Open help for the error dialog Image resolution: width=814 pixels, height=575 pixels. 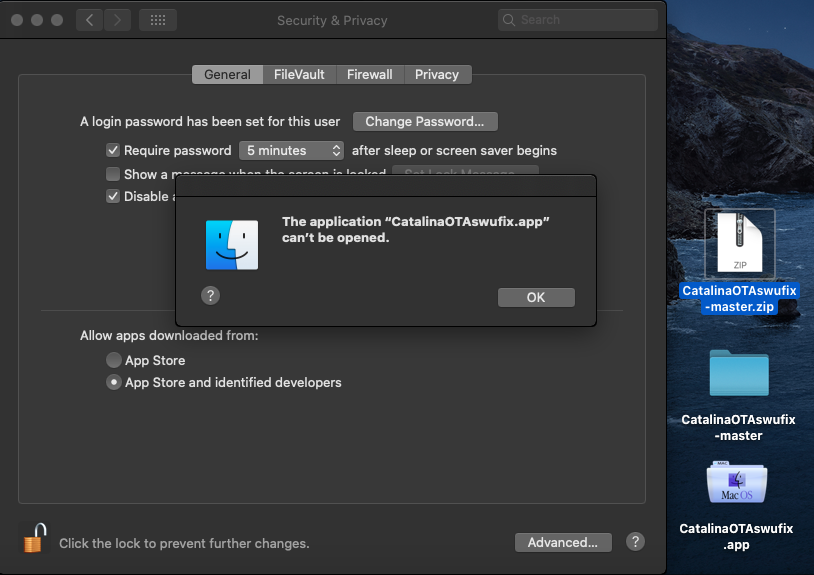click(x=210, y=296)
